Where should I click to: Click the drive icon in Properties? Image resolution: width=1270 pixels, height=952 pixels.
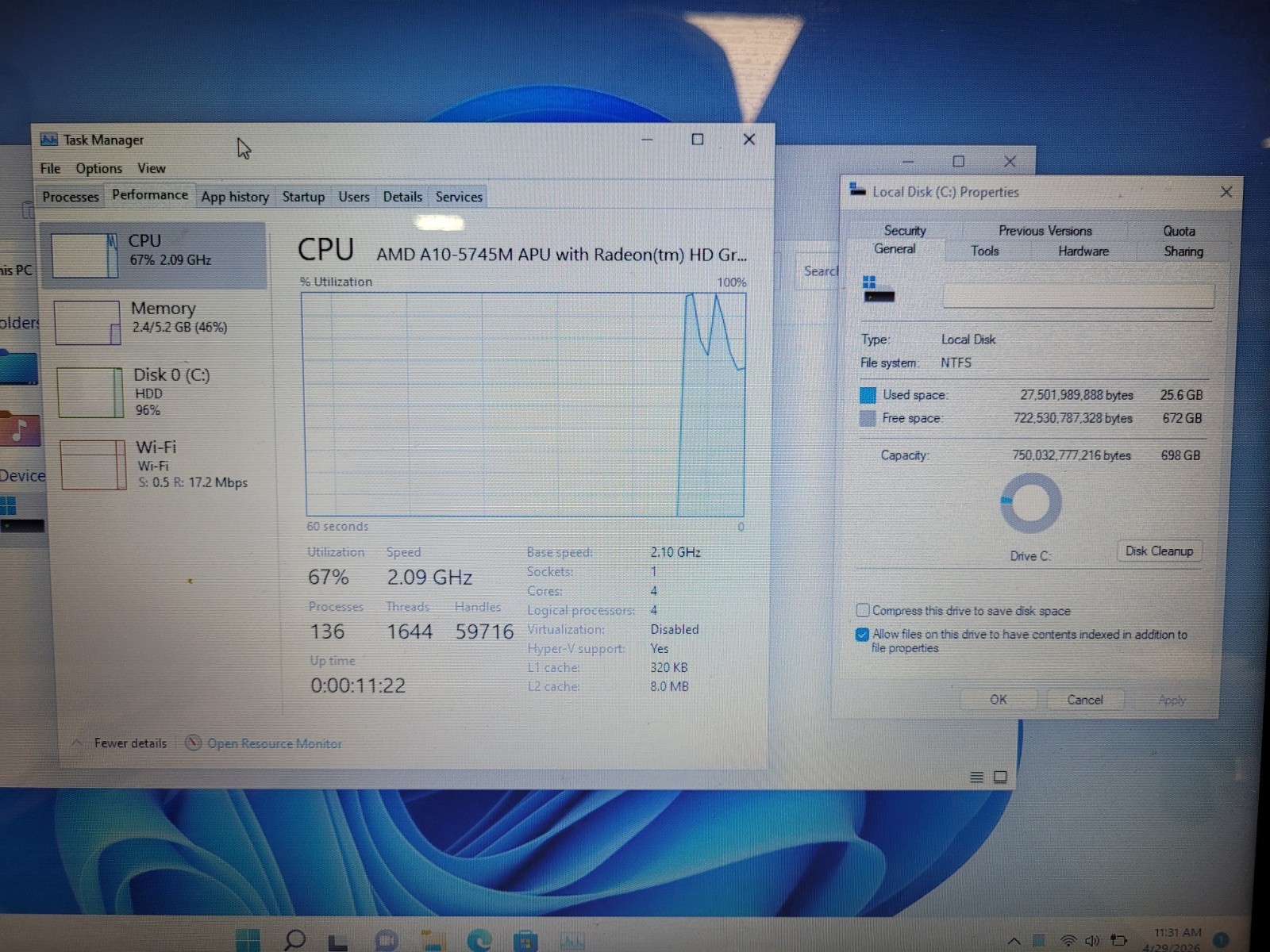[x=878, y=290]
